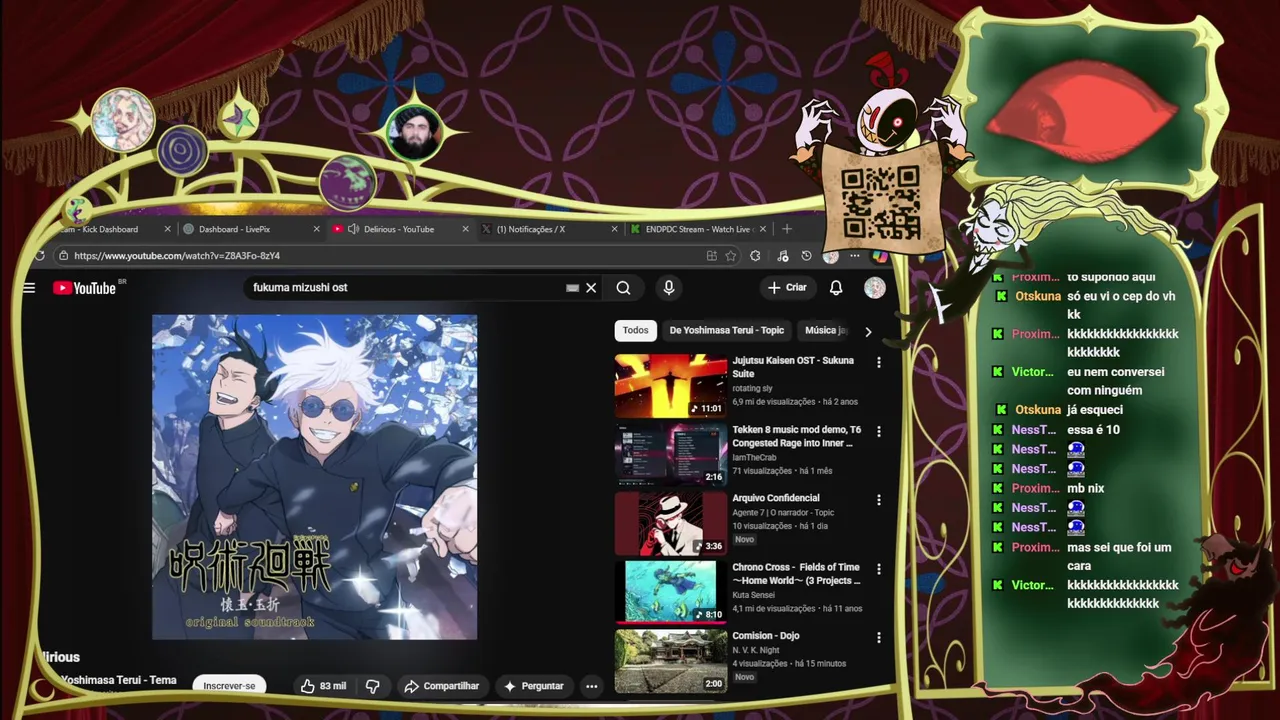The height and width of the screenshot is (720, 1280).
Task: Open Chrono Cross Fields of Time thumbnail
Action: tap(671, 591)
